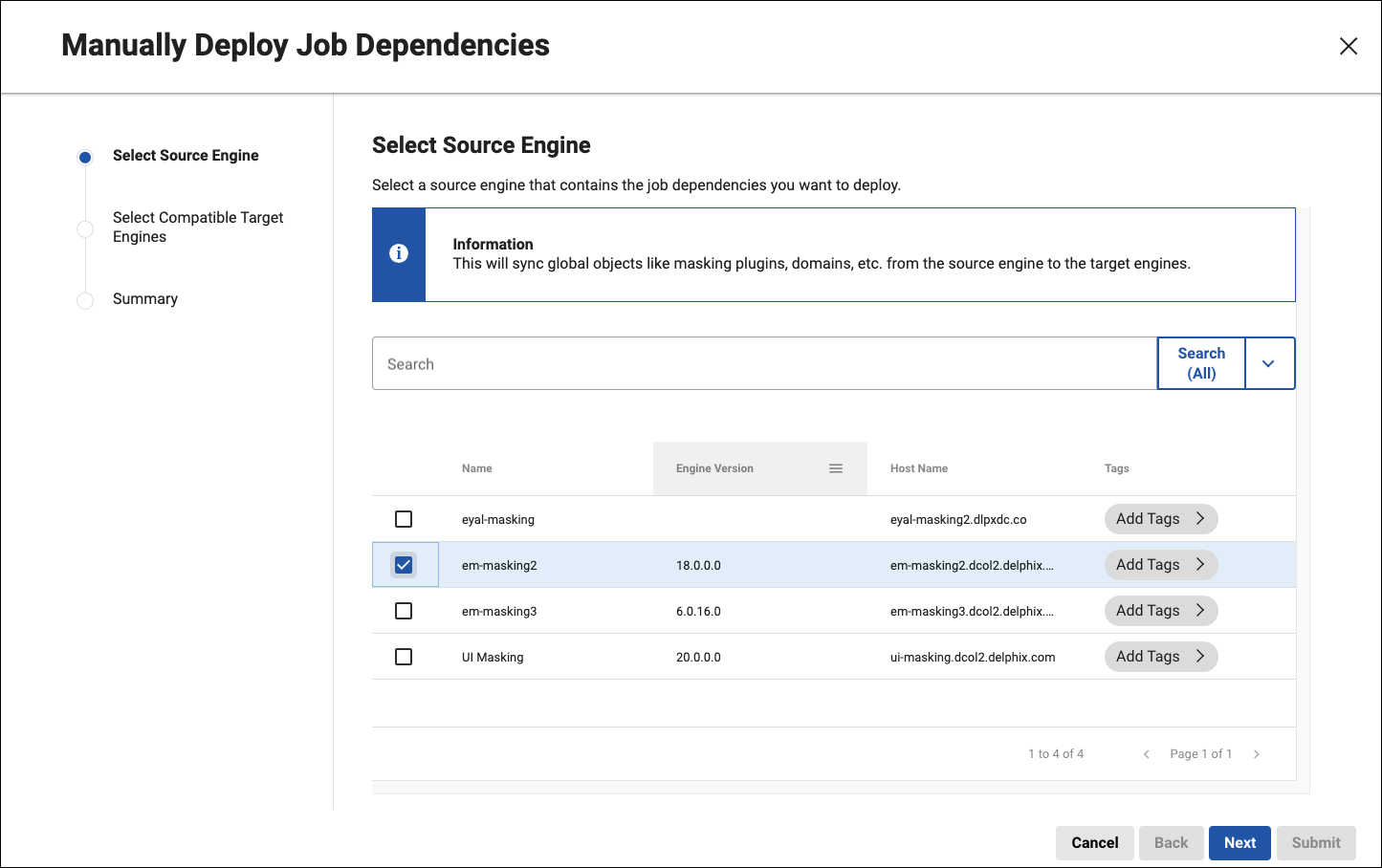The height and width of the screenshot is (868, 1382).
Task: Tick the UI Masking engine checkbox
Action: tap(404, 657)
